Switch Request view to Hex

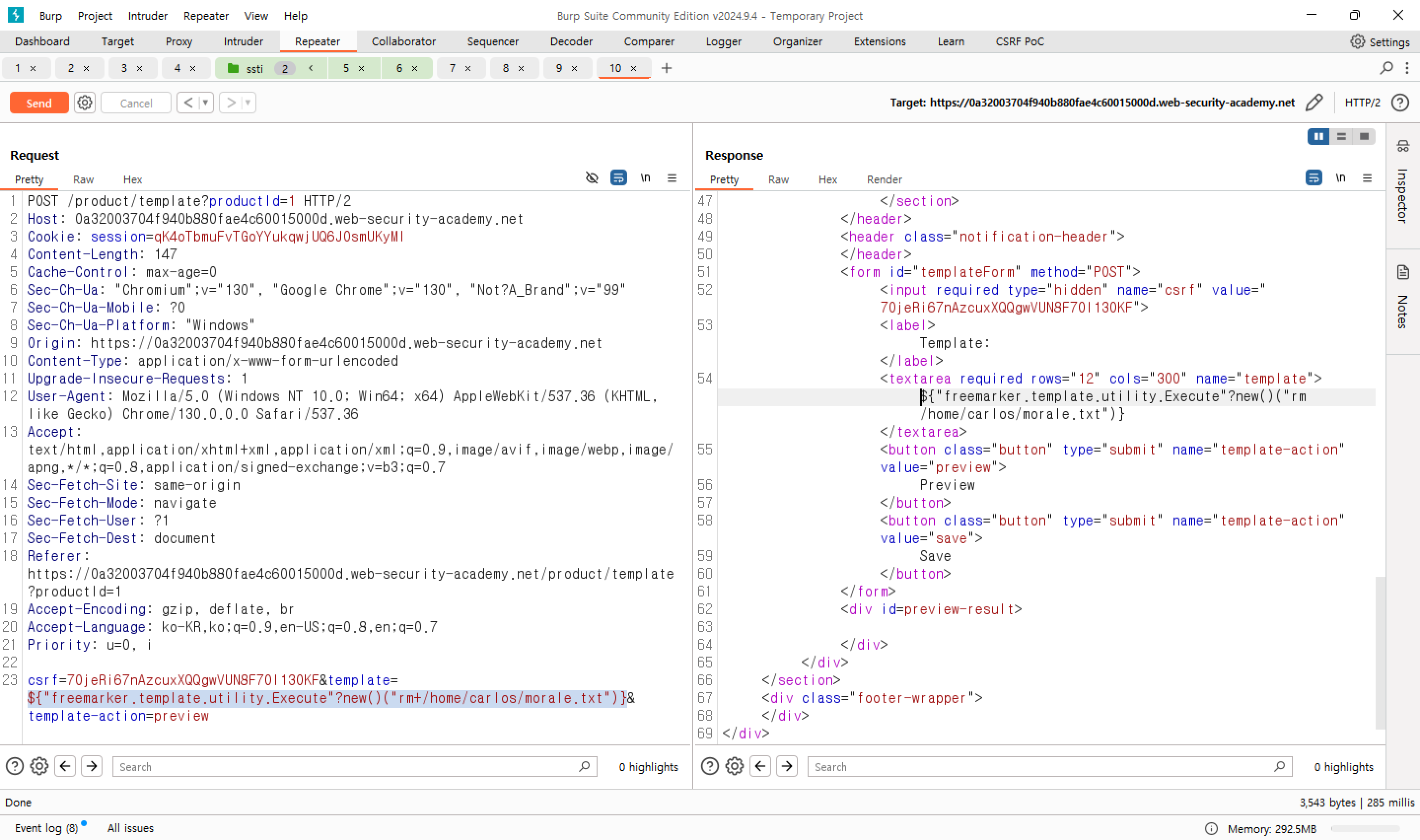click(133, 179)
